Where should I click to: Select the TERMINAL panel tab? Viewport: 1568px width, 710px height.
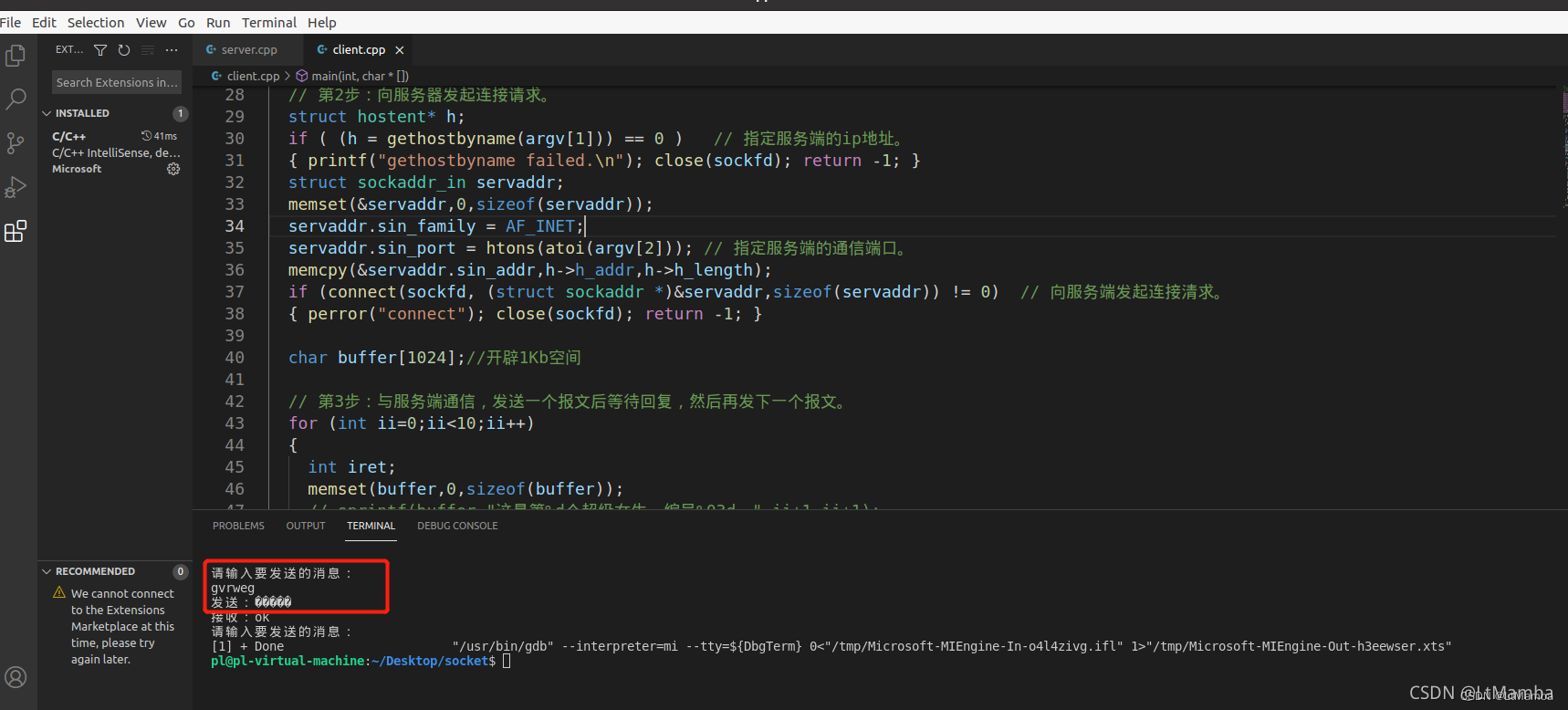click(371, 526)
